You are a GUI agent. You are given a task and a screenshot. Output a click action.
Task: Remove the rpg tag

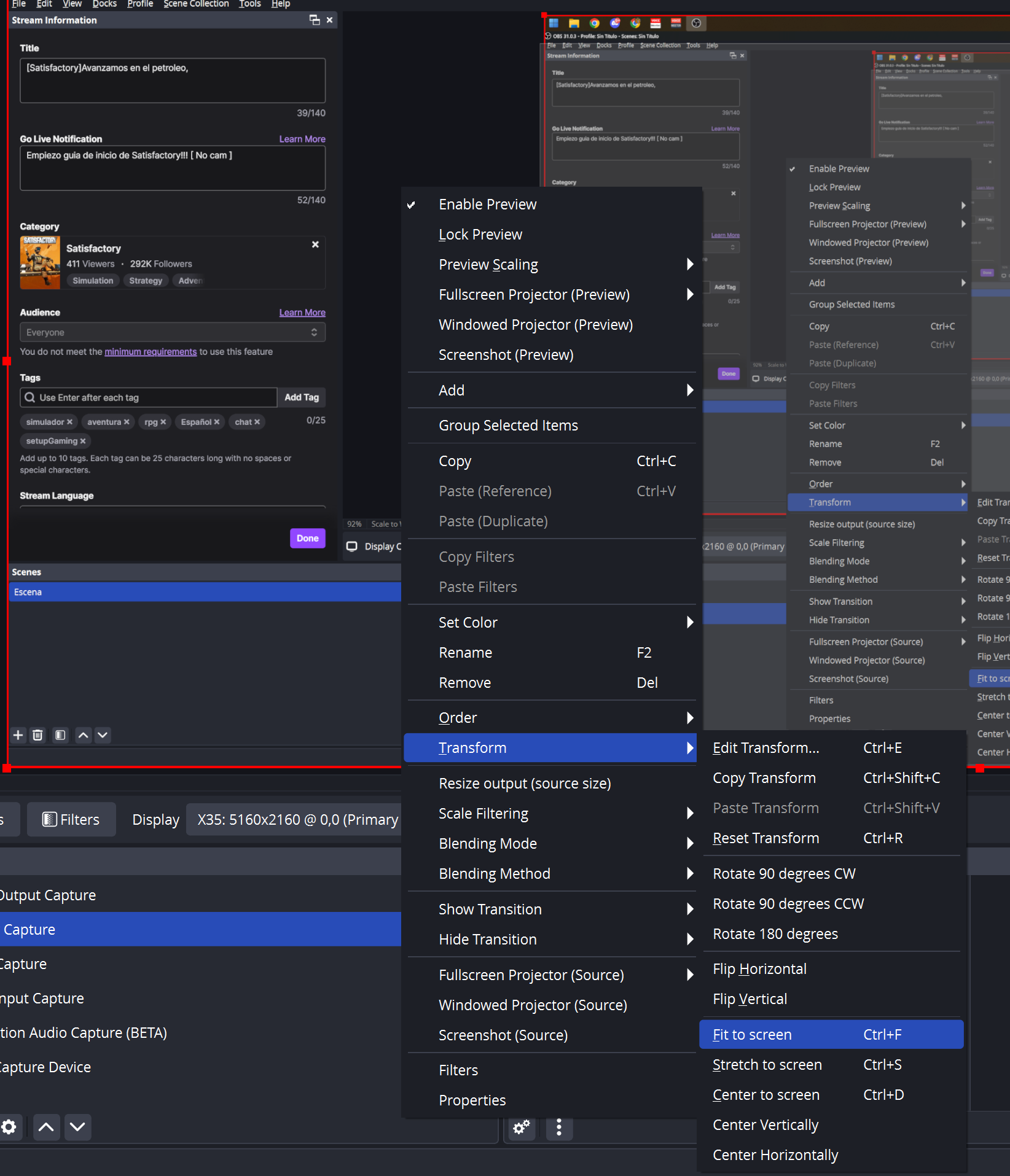163,422
